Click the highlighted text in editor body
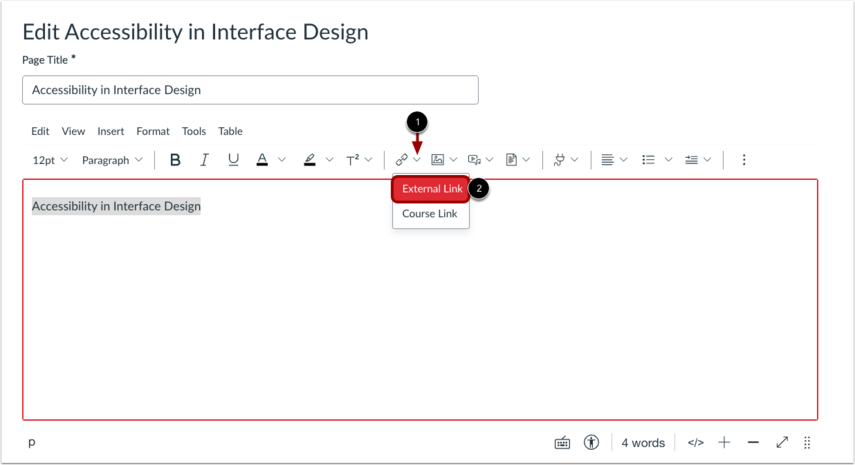855x465 pixels. [x=116, y=206]
